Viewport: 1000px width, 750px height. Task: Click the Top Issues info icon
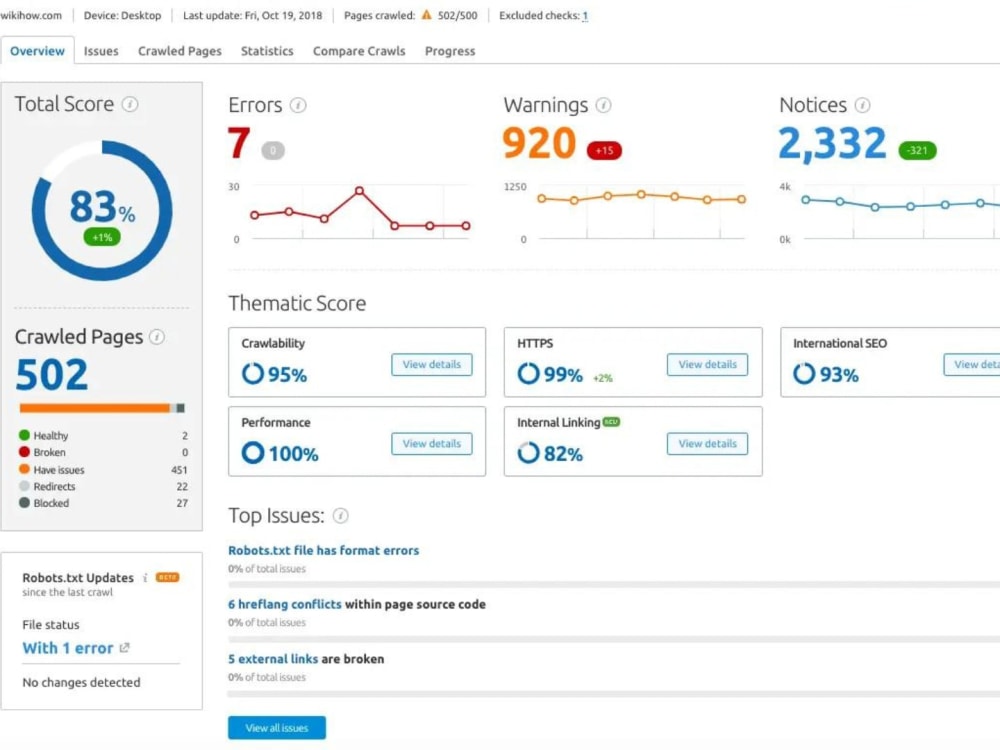341,515
